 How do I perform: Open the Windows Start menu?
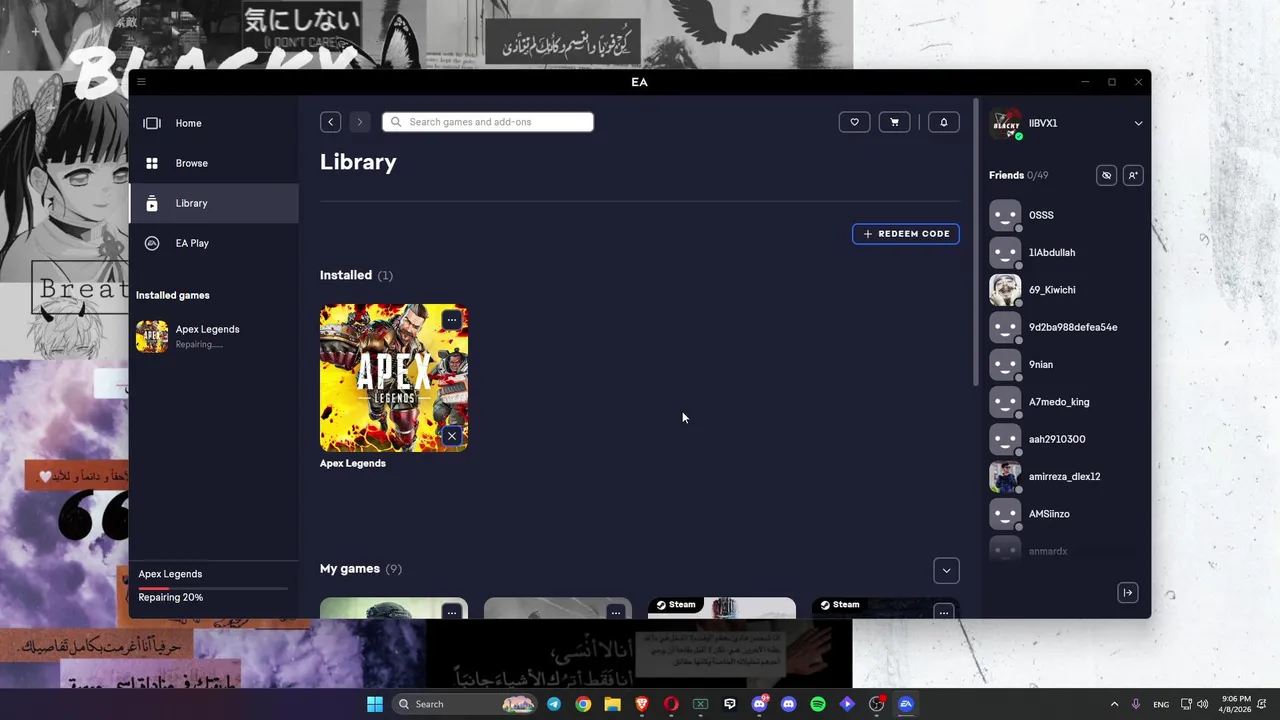click(x=375, y=704)
